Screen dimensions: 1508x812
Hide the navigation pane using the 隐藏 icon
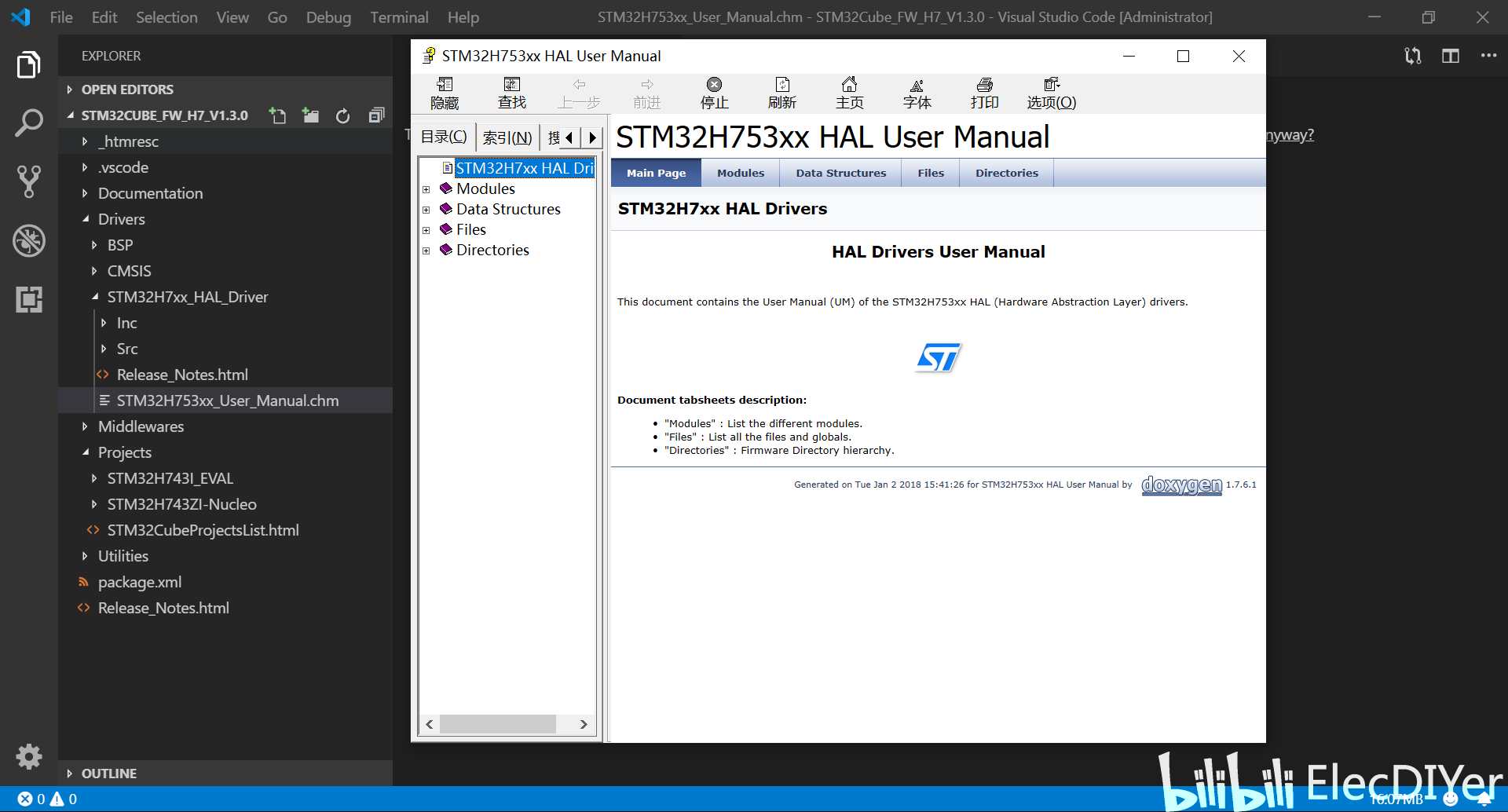445,92
